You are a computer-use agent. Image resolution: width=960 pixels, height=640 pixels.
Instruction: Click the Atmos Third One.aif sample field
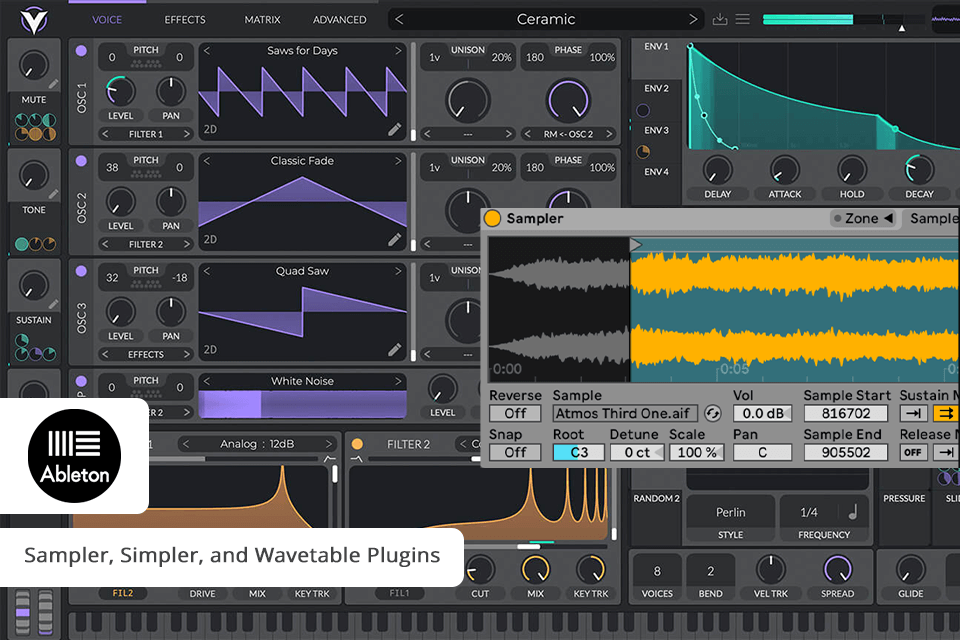point(624,413)
